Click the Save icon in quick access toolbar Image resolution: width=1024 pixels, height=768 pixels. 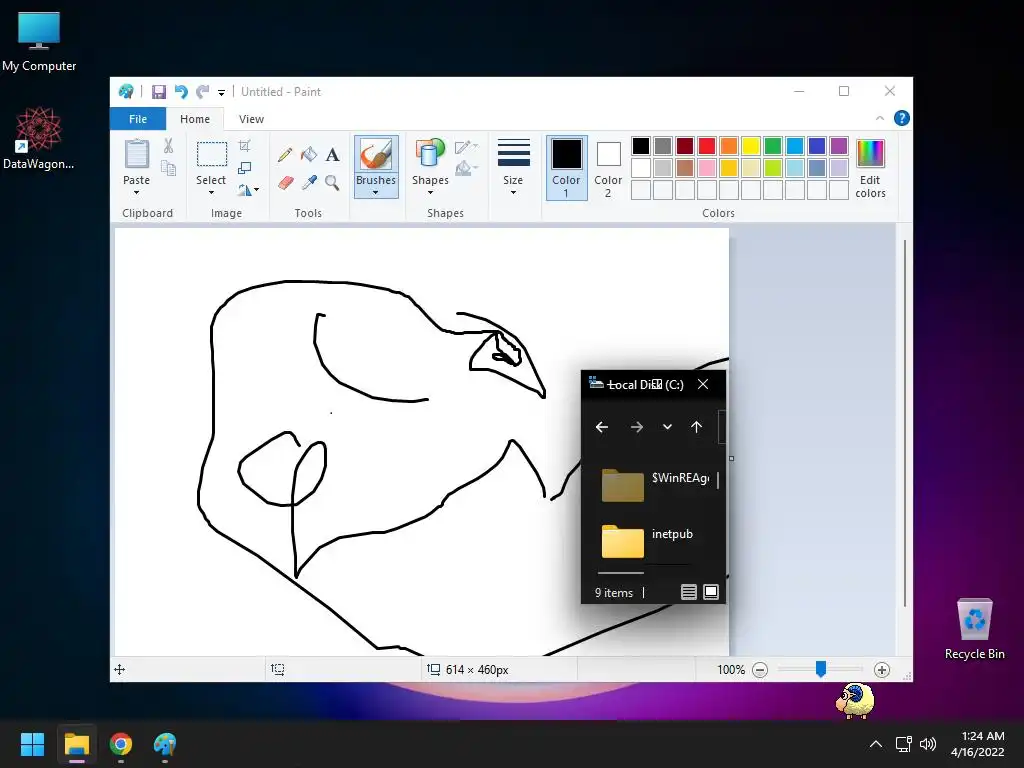(159, 92)
